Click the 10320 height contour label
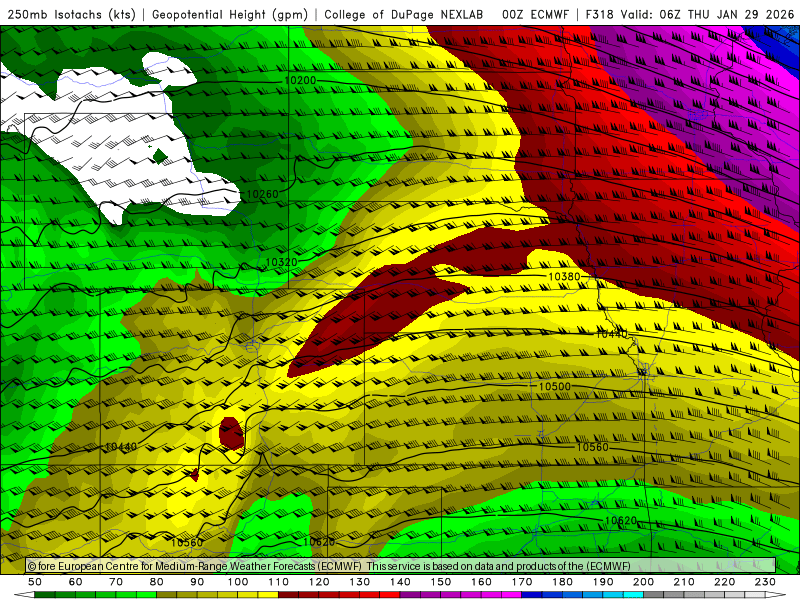 pos(281,262)
